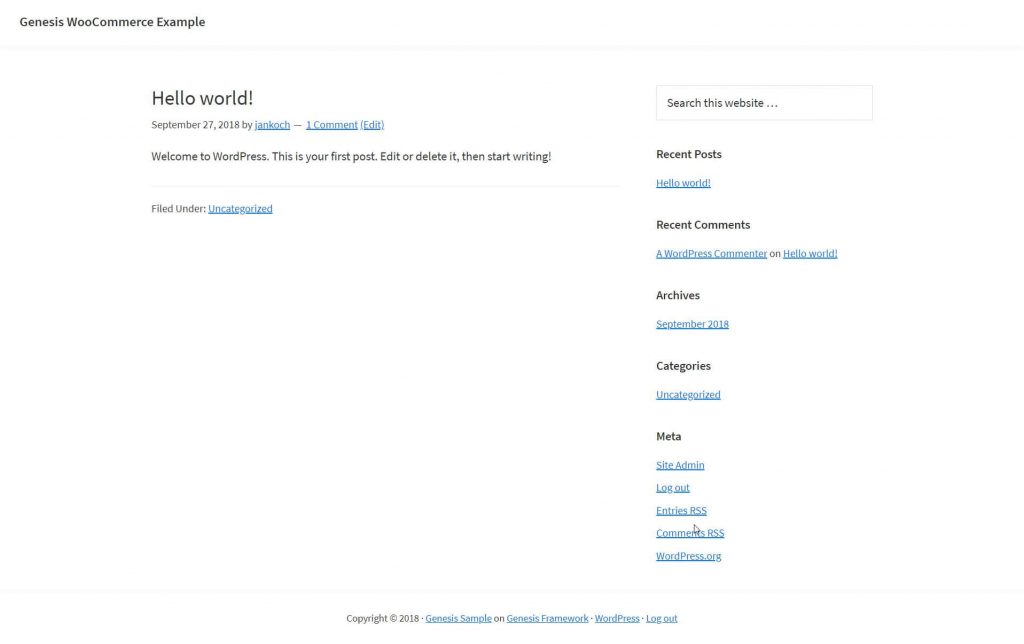Open Hello world! under Recent Posts

[683, 183]
